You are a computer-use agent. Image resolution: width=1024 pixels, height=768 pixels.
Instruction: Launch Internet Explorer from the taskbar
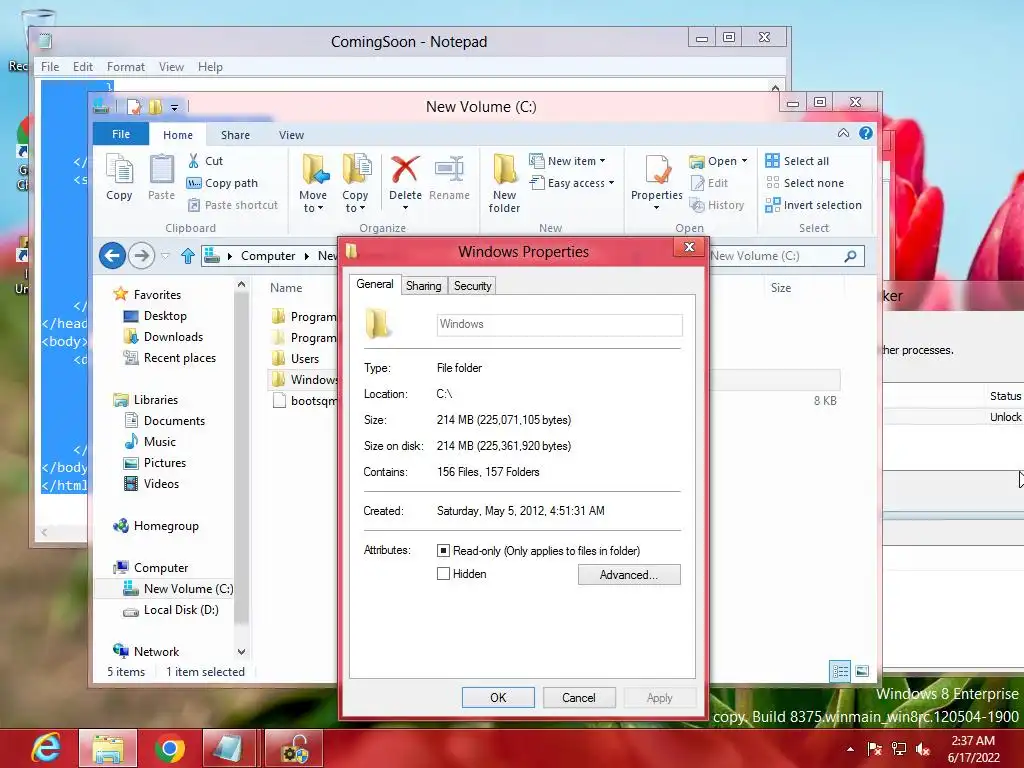tap(46, 748)
